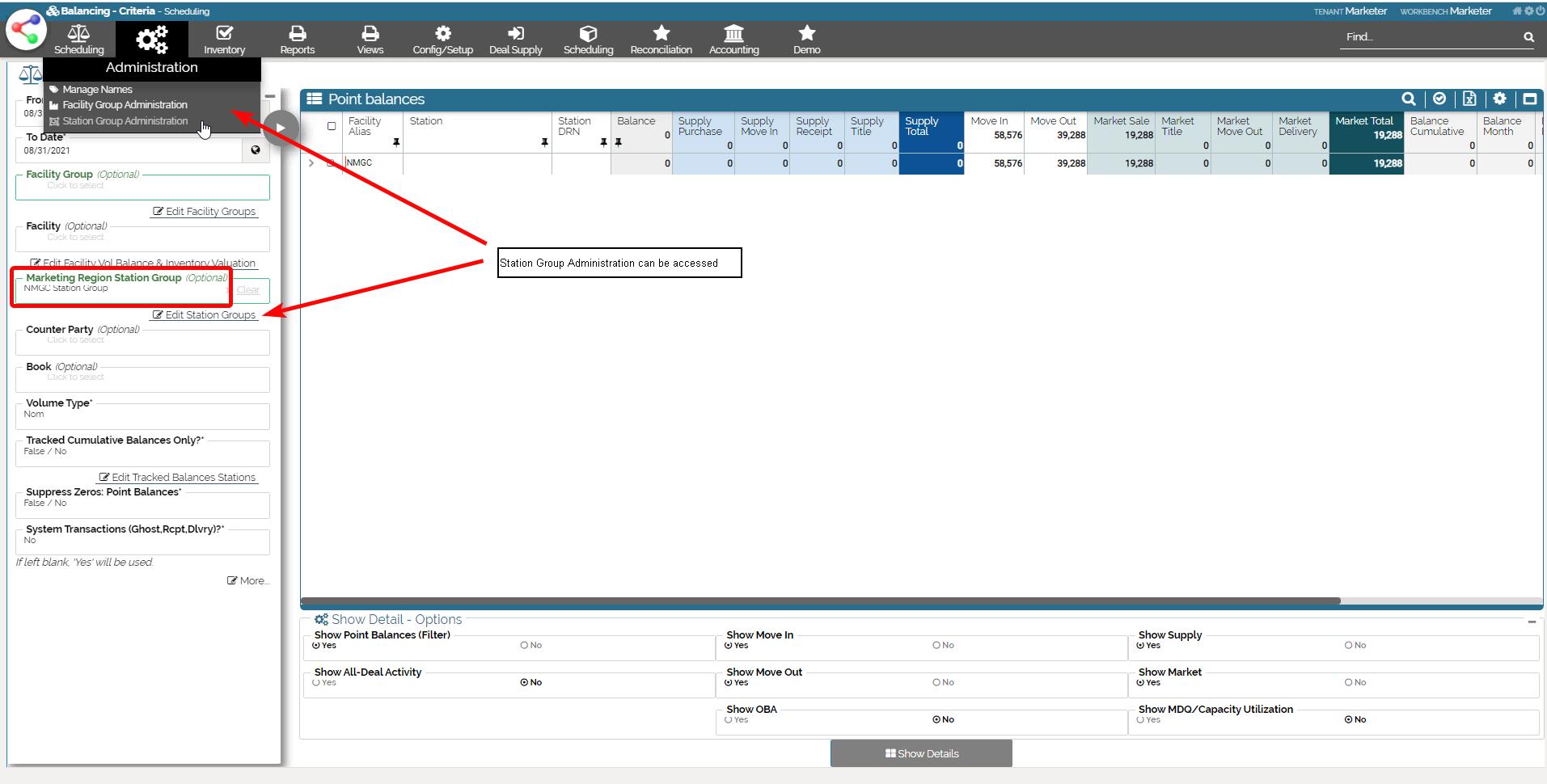Image resolution: width=1547 pixels, height=784 pixels.
Task: Select Facility Group Administration menu entry
Action: [x=125, y=105]
